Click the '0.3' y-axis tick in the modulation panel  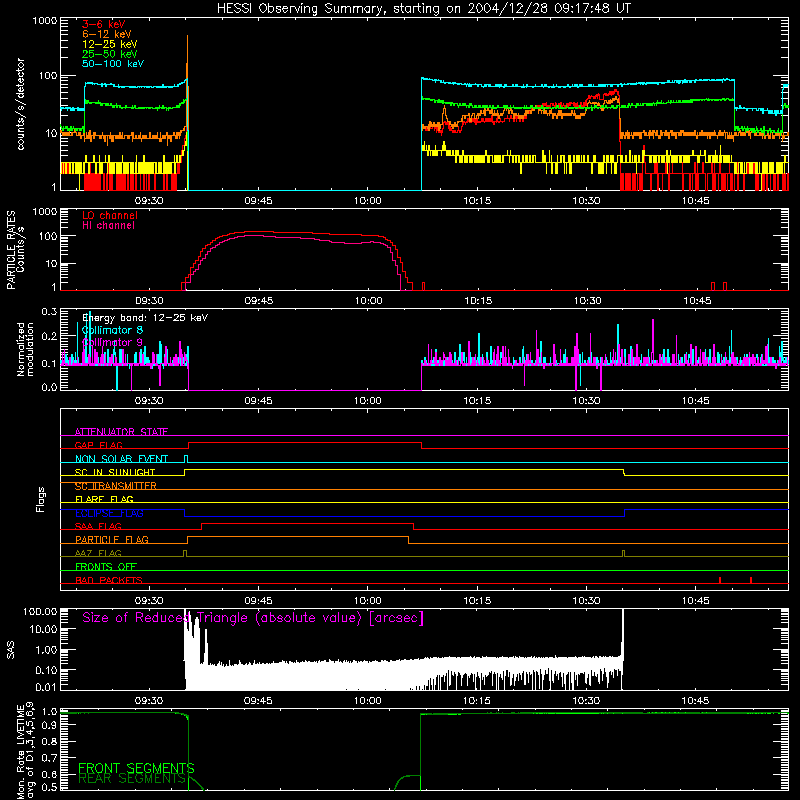[49, 311]
